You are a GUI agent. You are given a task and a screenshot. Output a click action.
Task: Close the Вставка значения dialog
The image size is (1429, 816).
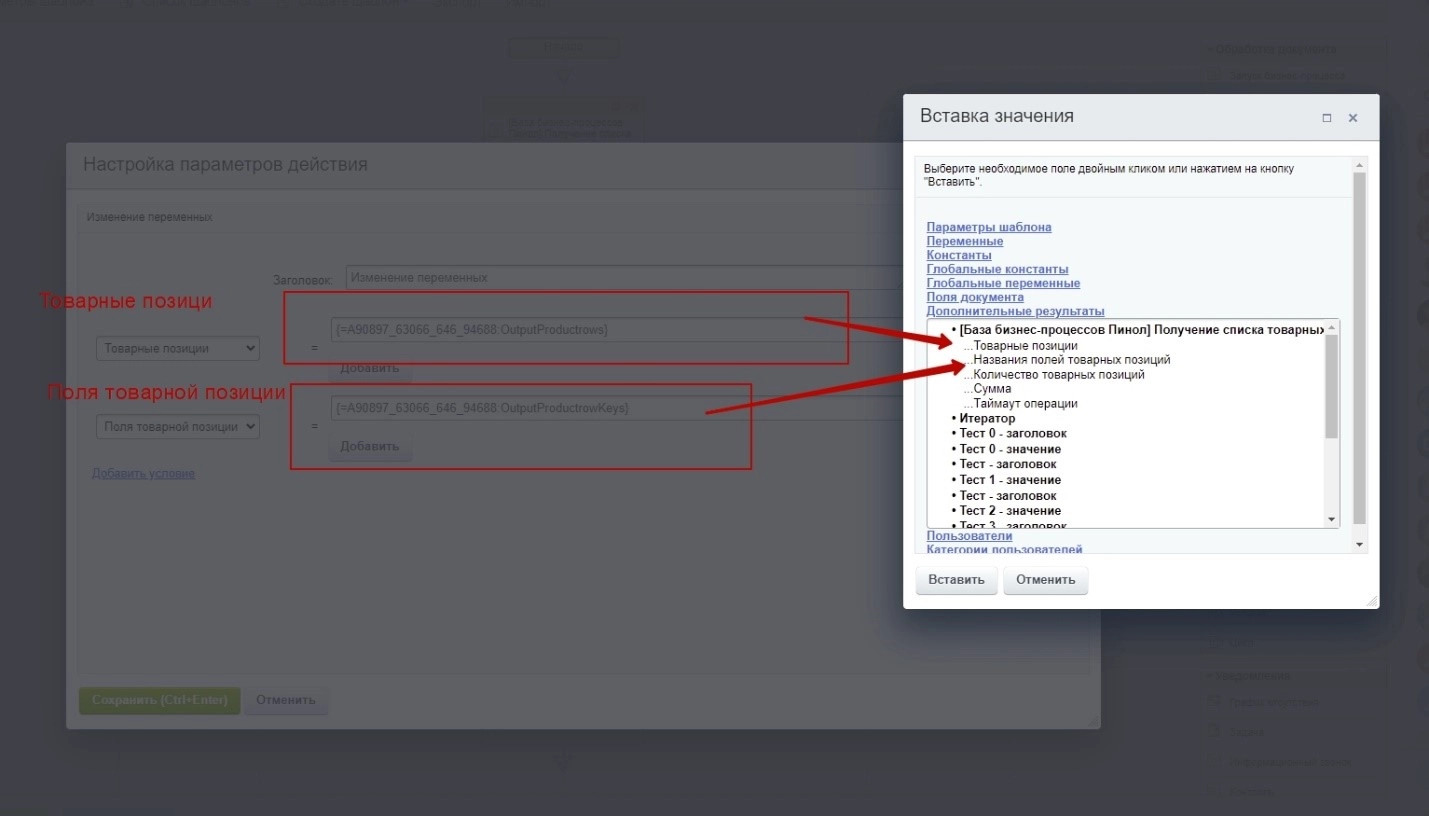coord(1353,118)
